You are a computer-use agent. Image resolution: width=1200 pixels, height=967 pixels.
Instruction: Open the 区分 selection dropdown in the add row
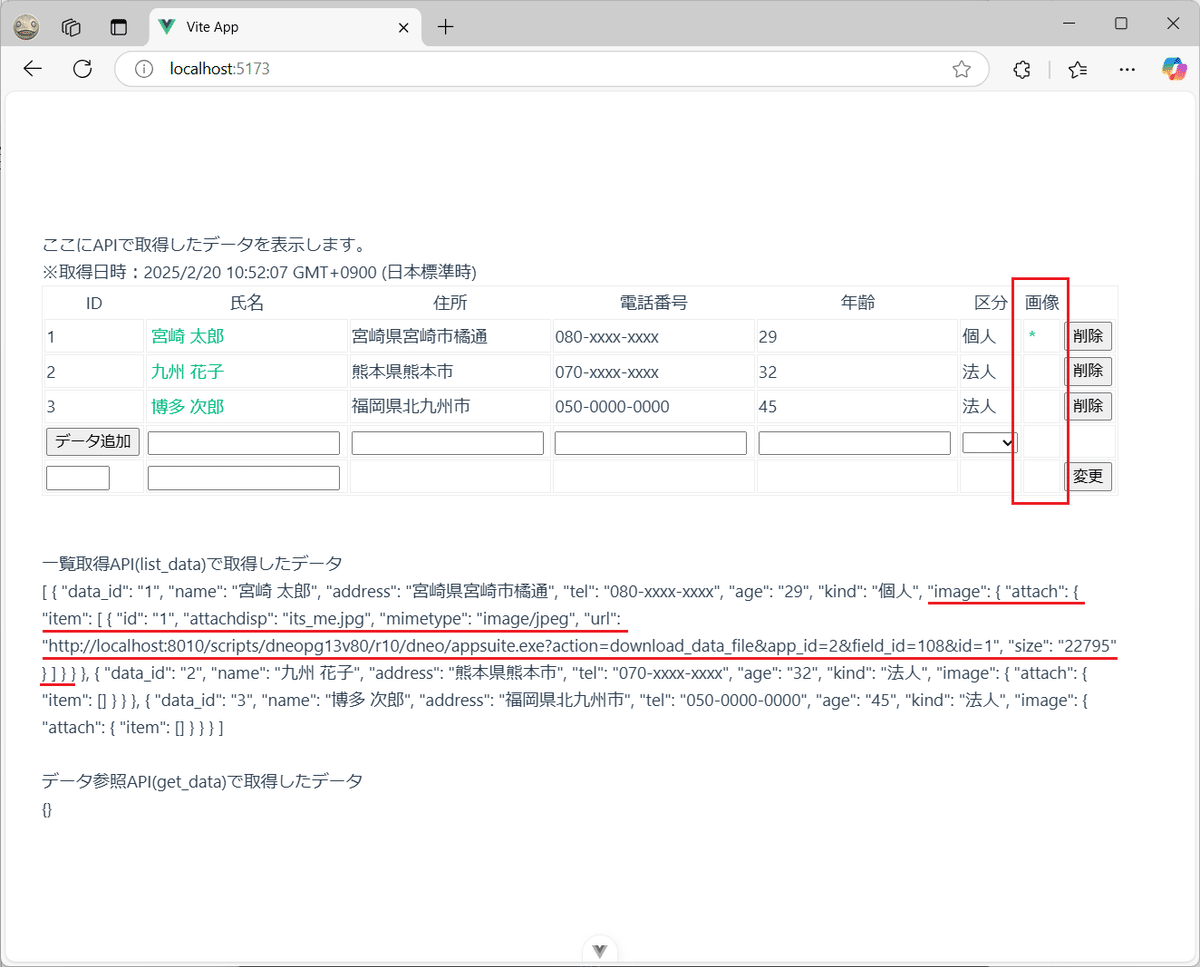[x=989, y=442]
